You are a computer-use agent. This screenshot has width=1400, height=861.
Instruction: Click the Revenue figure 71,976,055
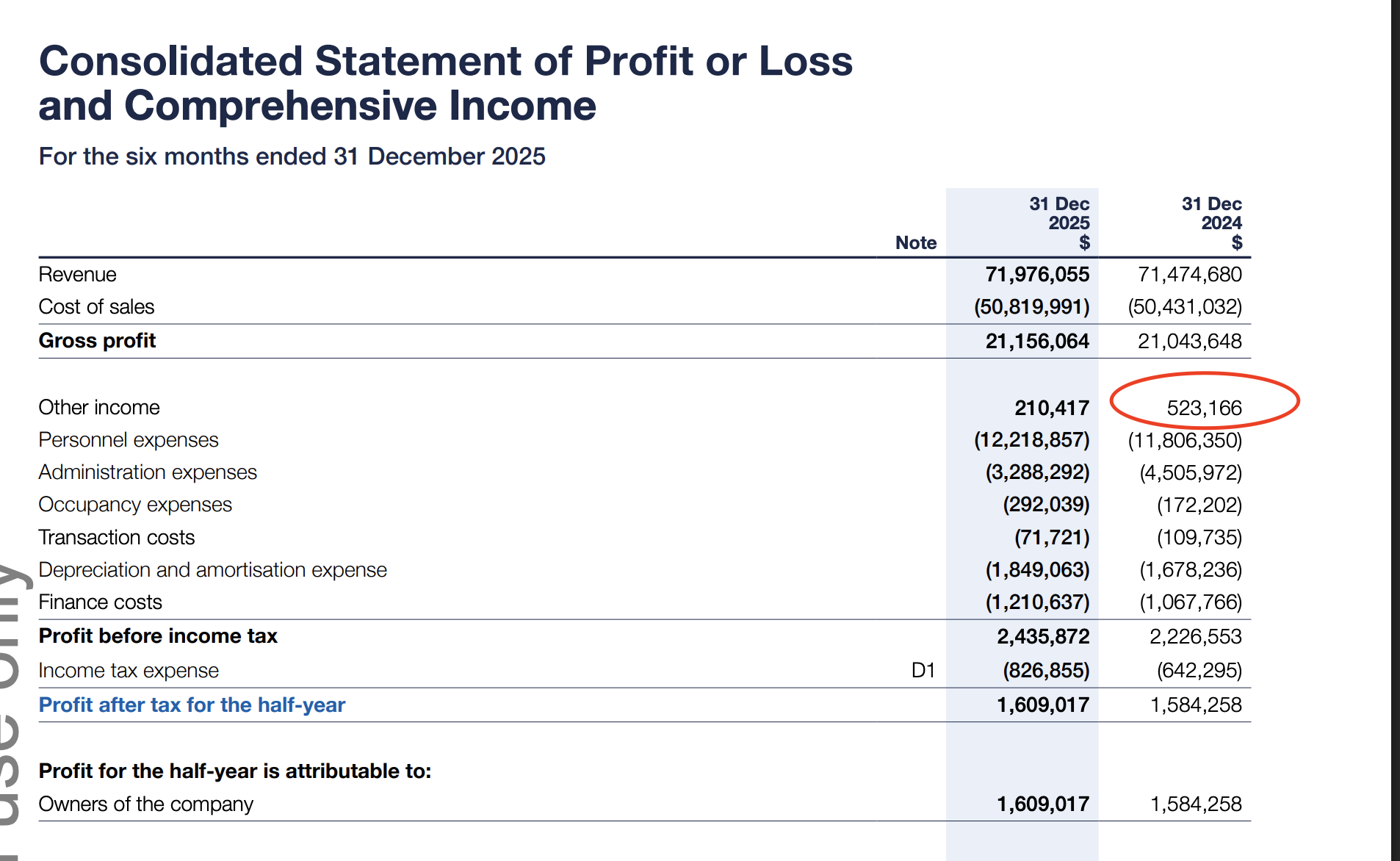(x=1036, y=274)
